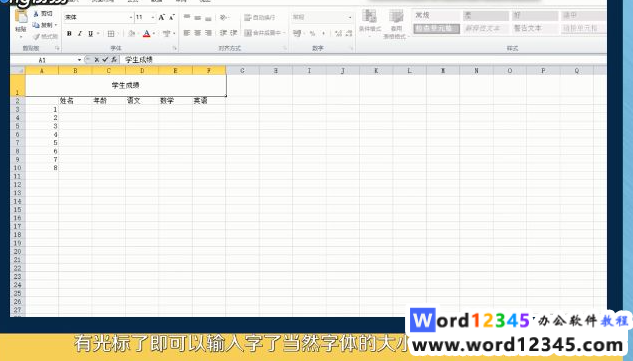The image size is (633, 361).
Task: Click the cell labeled 语文
Action: pyautogui.click(x=142, y=101)
